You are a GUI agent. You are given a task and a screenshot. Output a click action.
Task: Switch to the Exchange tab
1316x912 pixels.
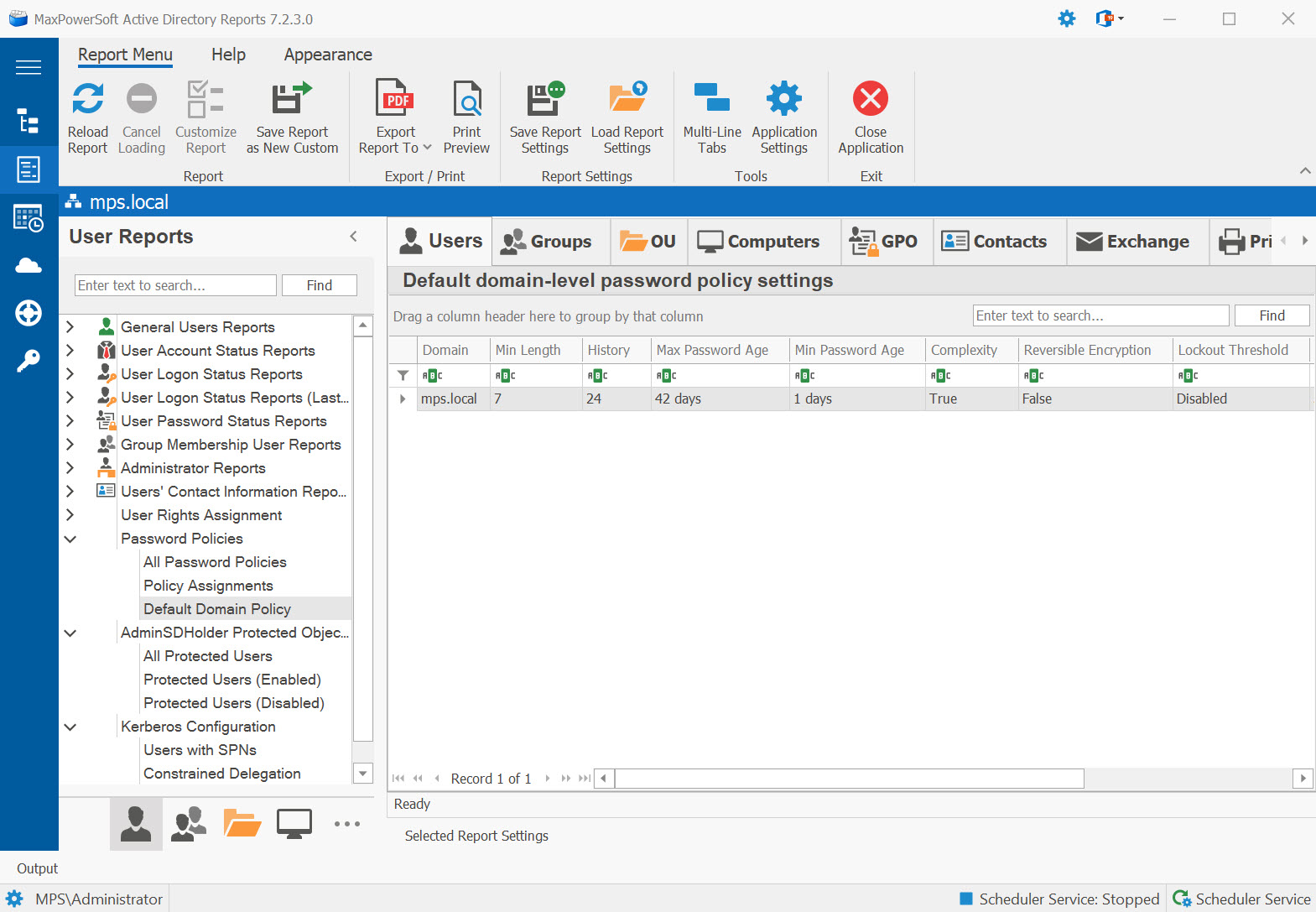tap(1137, 242)
